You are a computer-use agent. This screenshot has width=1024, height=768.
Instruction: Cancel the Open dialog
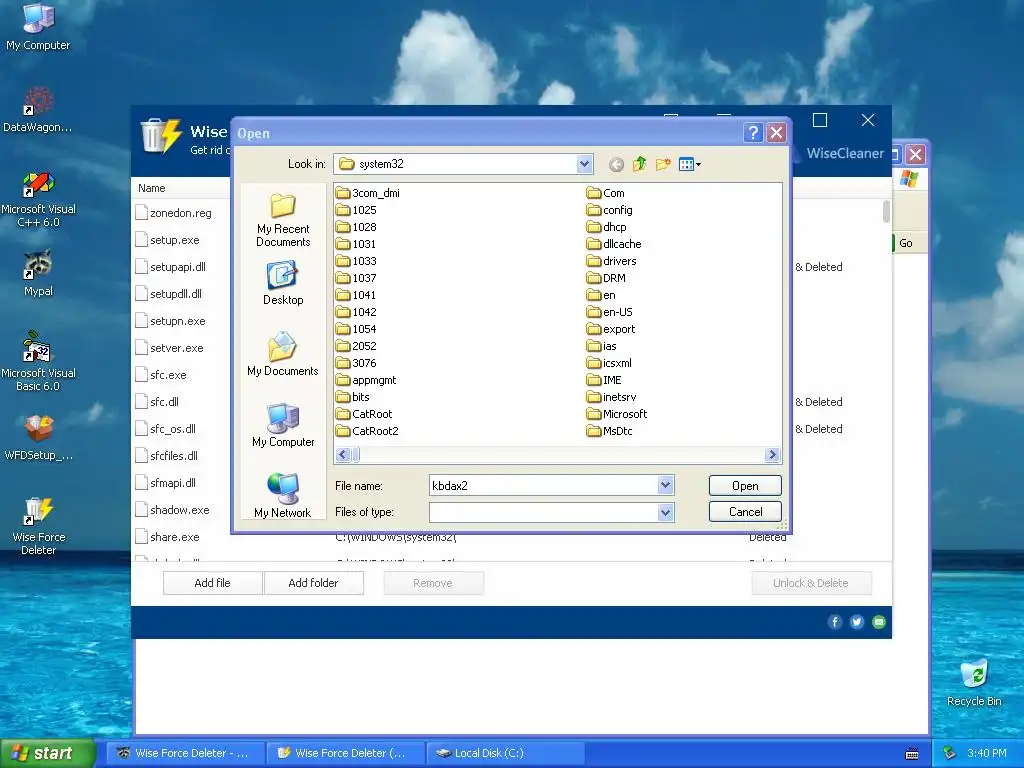(x=745, y=511)
